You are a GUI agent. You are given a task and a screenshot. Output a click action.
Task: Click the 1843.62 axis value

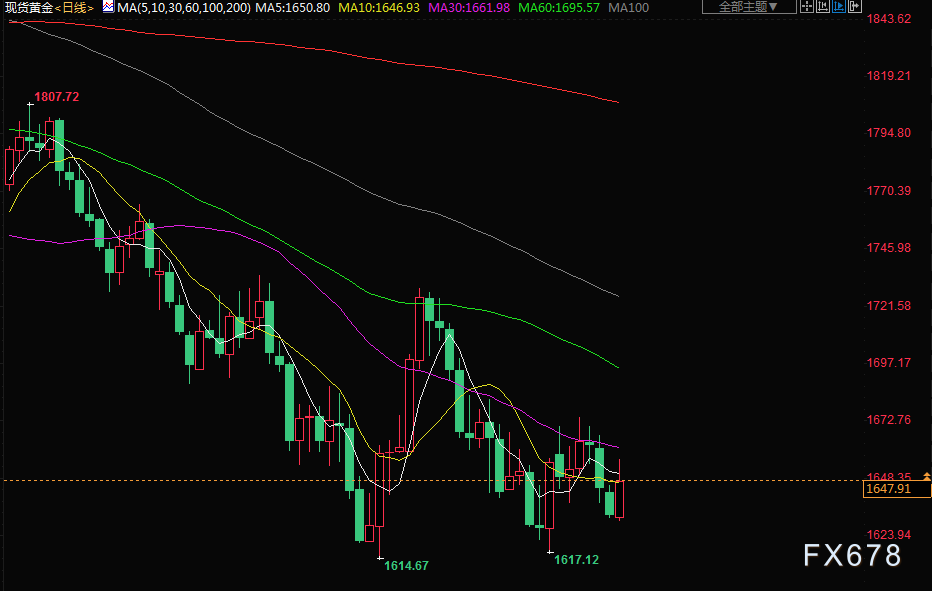[x=888, y=18]
